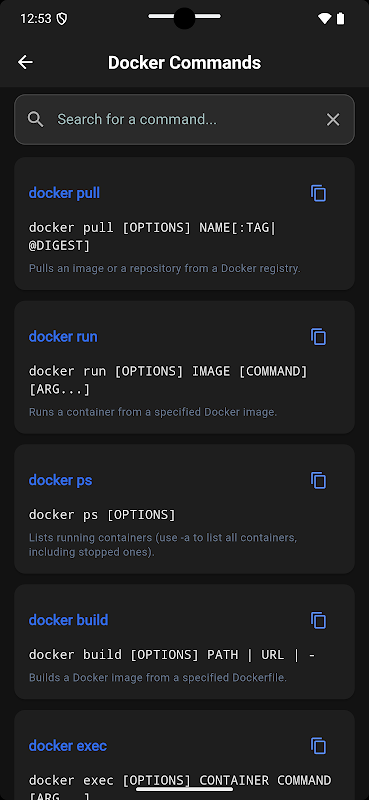Tap the shield icon in status bar
The width and height of the screenshot is (369, 800).
pyautogui.click(x=62, y=19)
